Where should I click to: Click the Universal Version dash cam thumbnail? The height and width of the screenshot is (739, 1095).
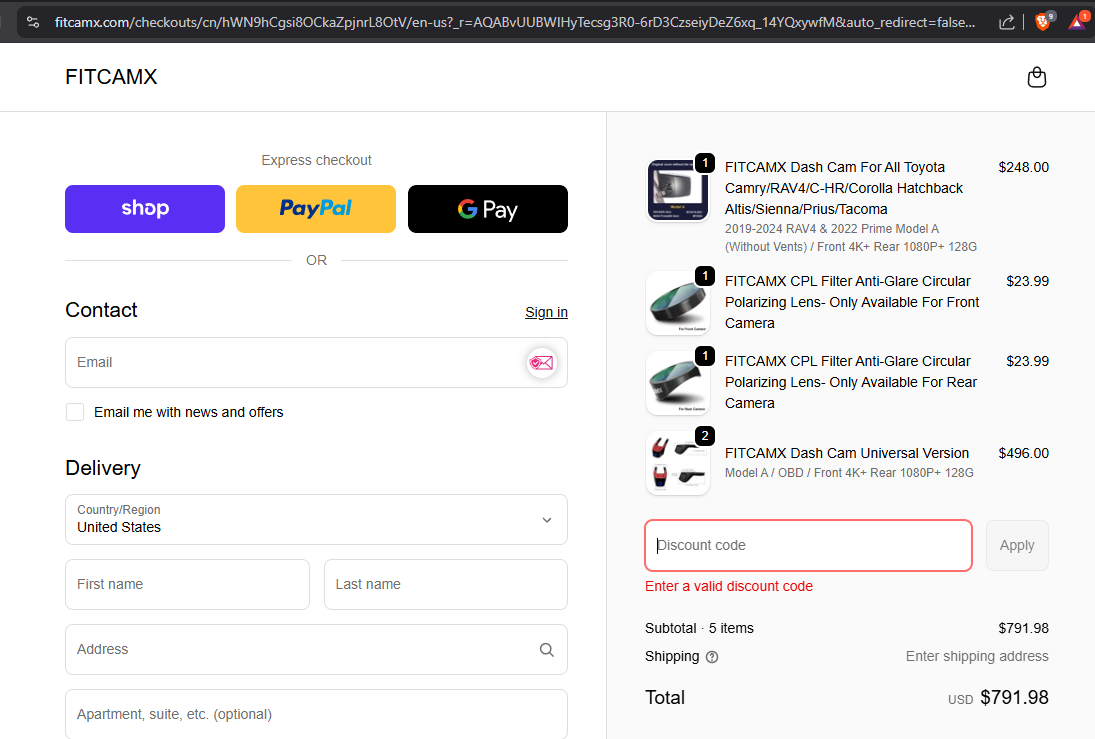pos(678,463)
